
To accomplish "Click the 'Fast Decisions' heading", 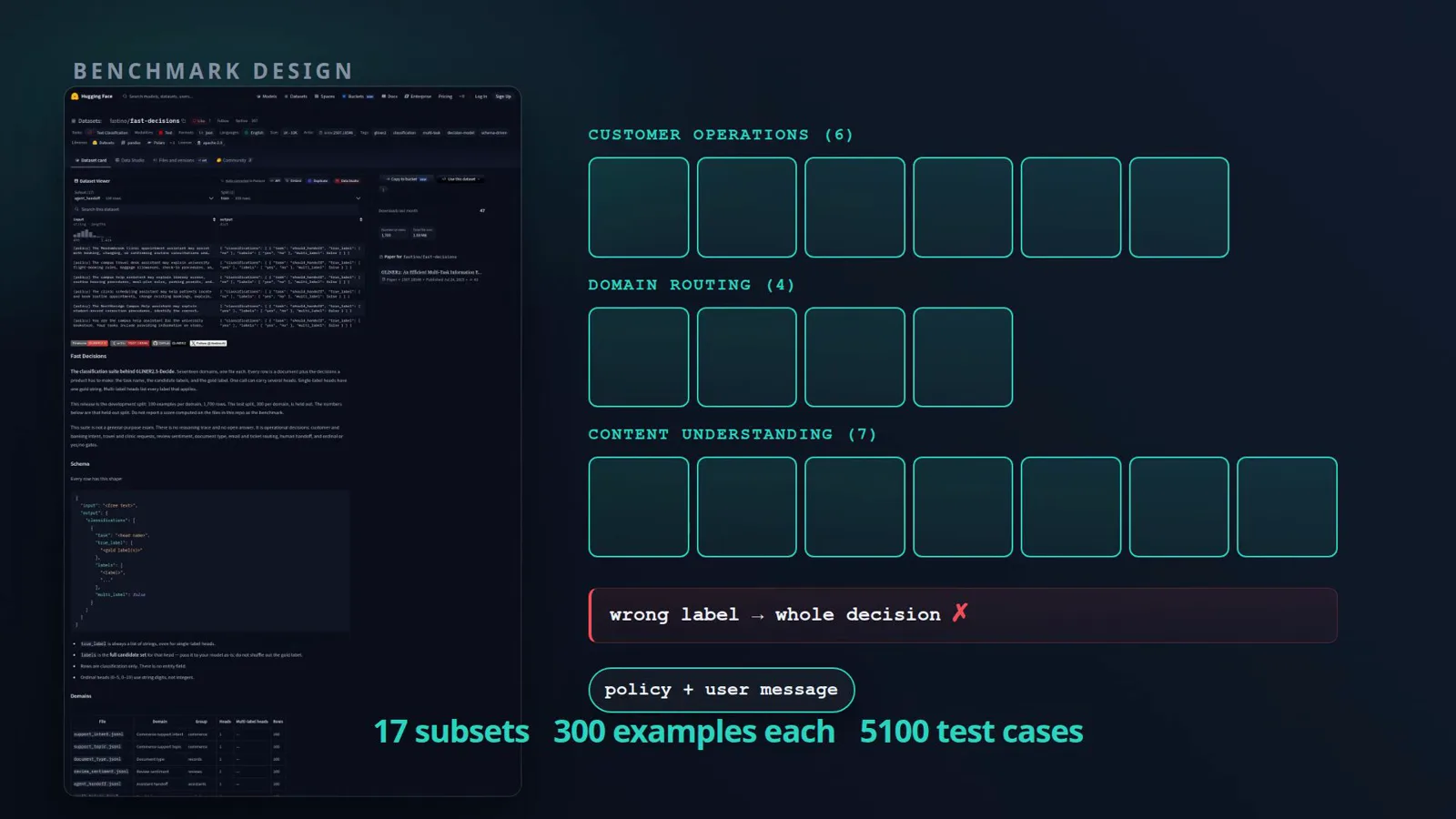I will (x=88, y=356).
